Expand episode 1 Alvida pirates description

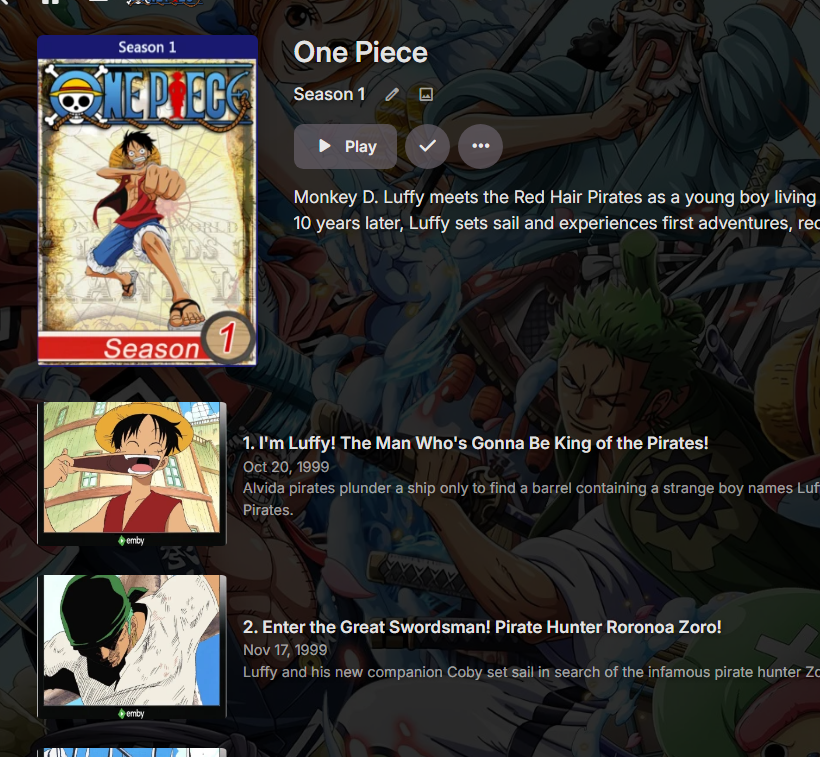coord(531,499)
